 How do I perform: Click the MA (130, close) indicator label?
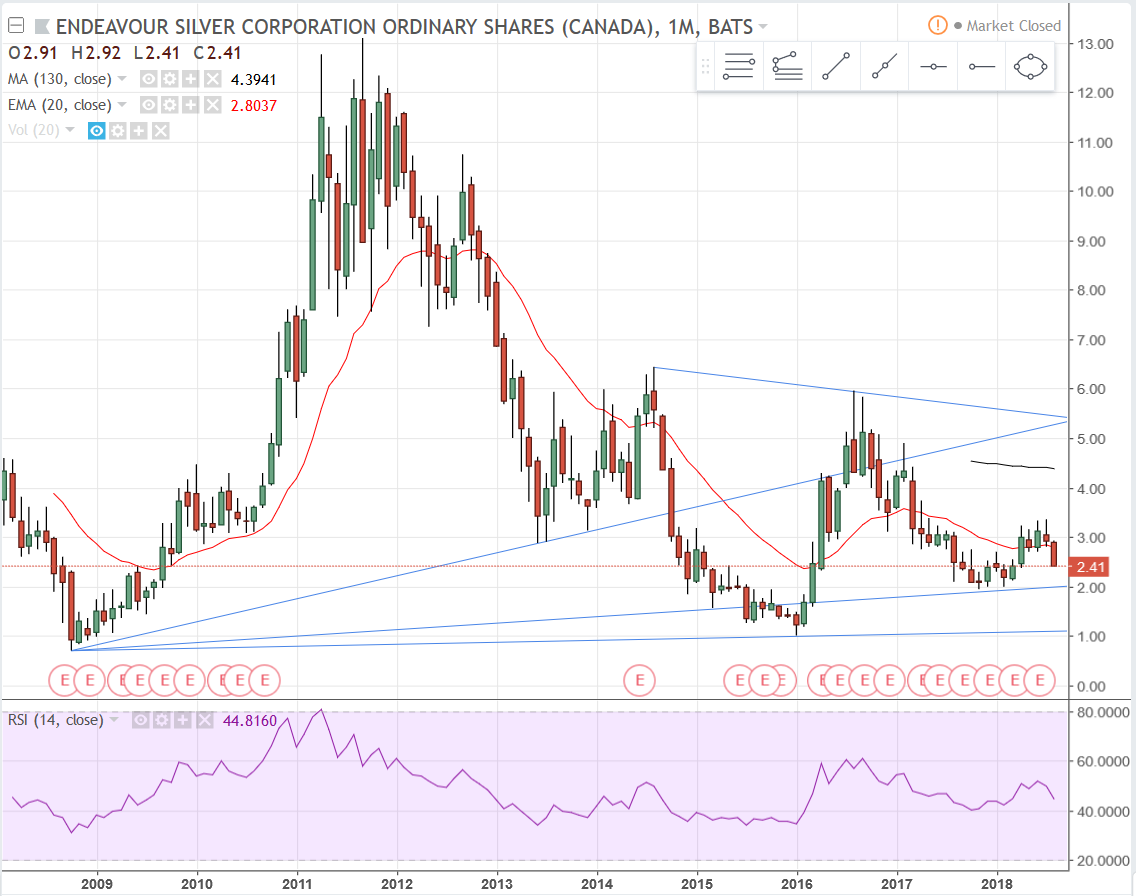click(x=59, y=79)
